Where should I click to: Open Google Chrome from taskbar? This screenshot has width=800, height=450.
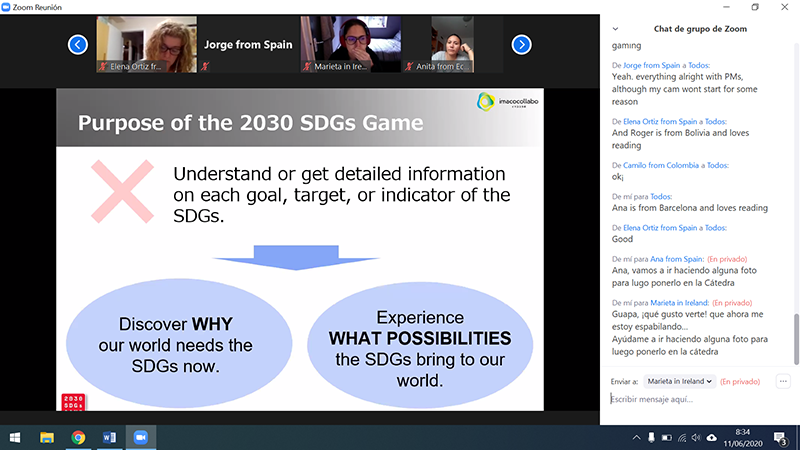click(x=78, y=438)
